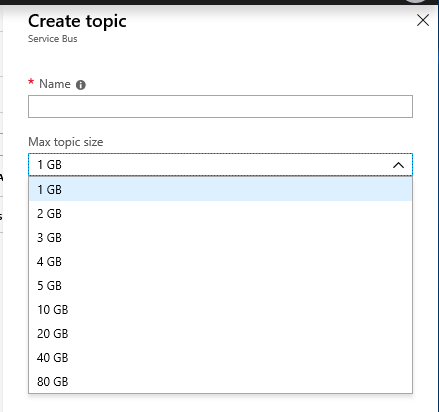This screenshot has width=439, height=412.
Task: Click the Name field label
Action: pos(55,84)
